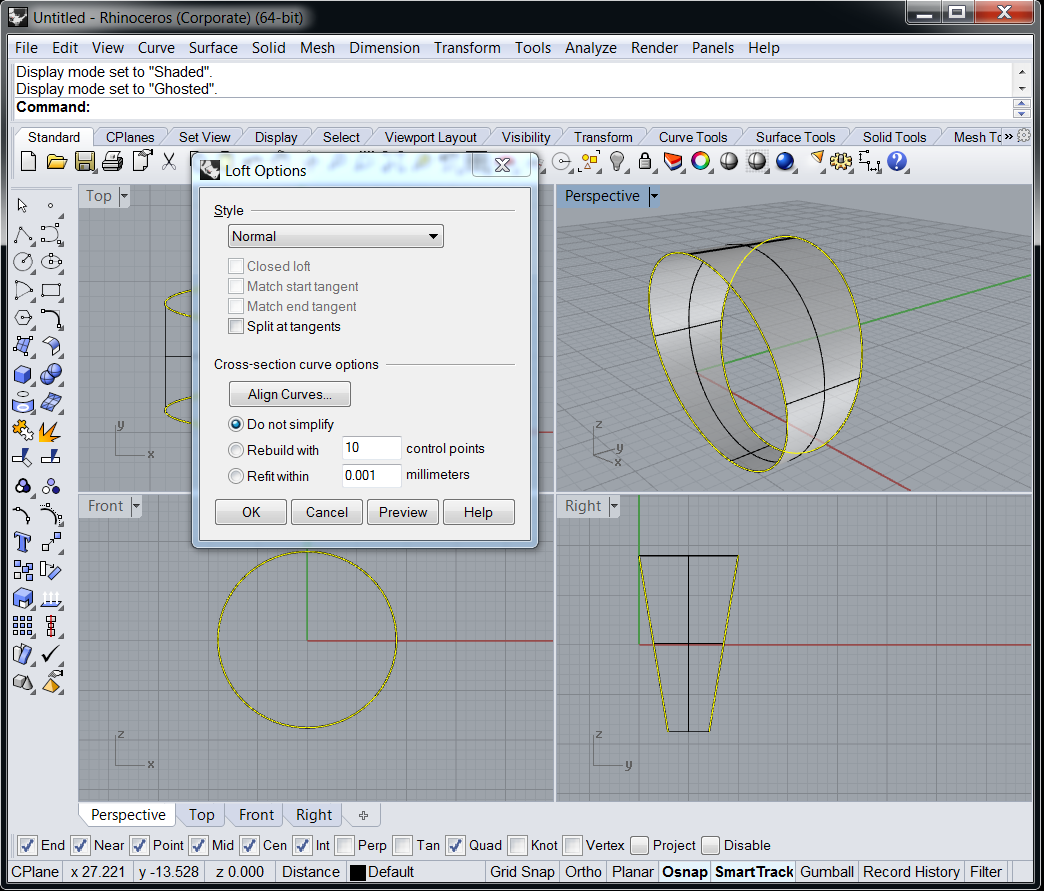Viewport: 1044px width, 891px height.
Task: Click the black Default layer swatch
Action: [358, 872]
